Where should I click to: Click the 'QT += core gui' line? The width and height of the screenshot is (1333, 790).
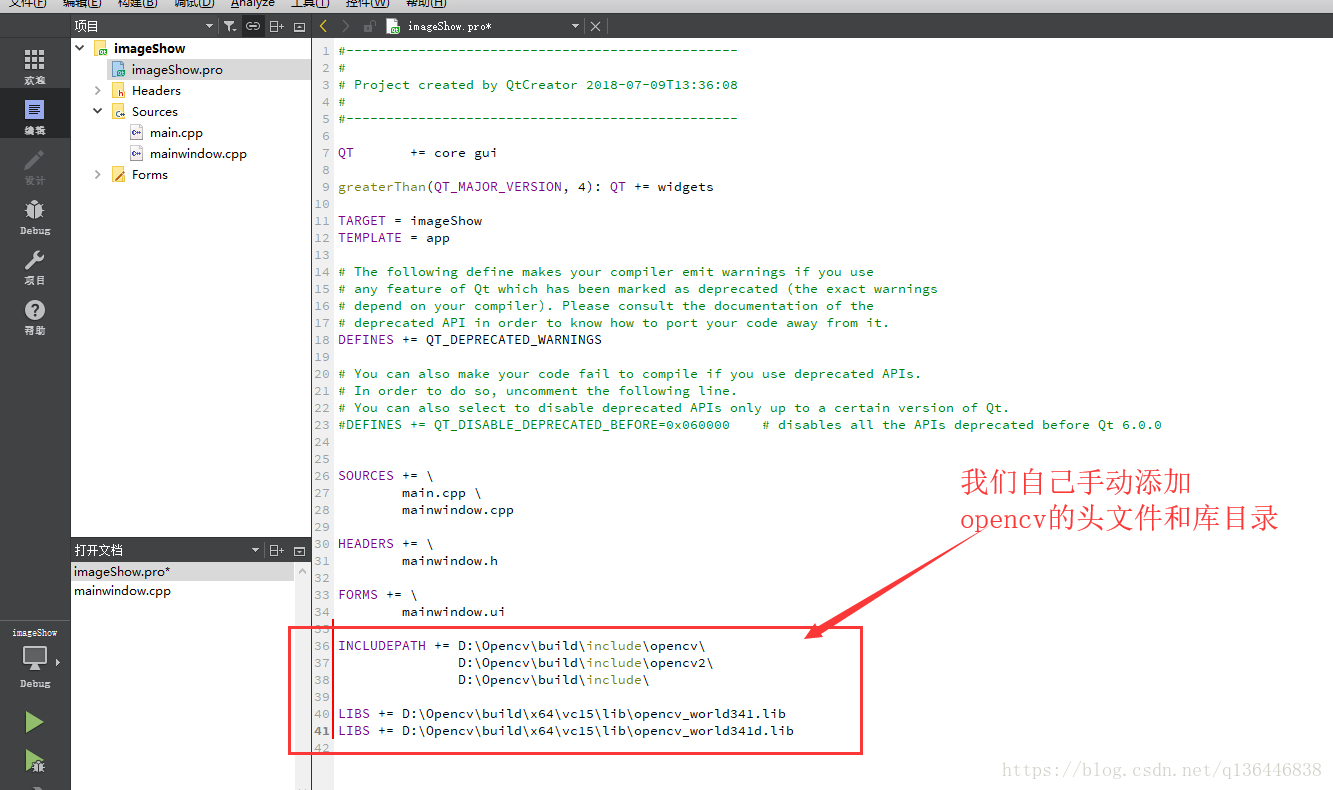418,152
